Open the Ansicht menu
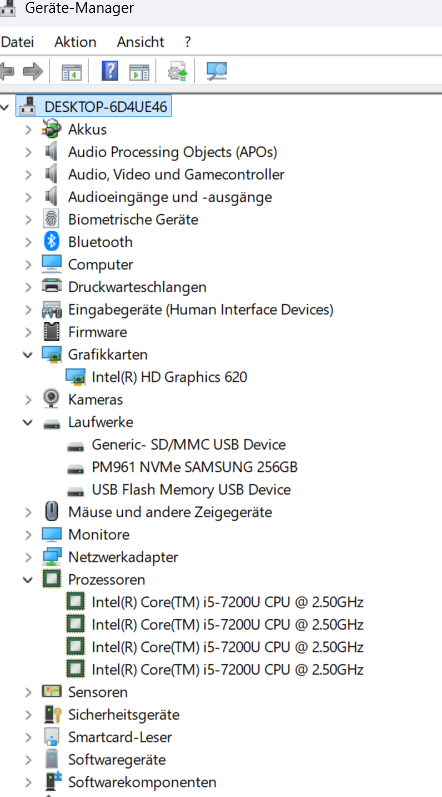 (x=140, y=42)
